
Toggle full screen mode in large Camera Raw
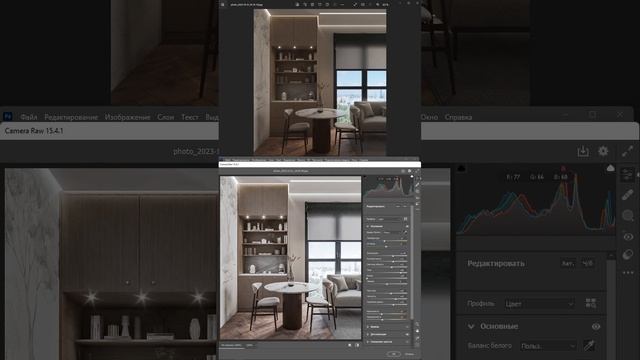coord(627,151)
